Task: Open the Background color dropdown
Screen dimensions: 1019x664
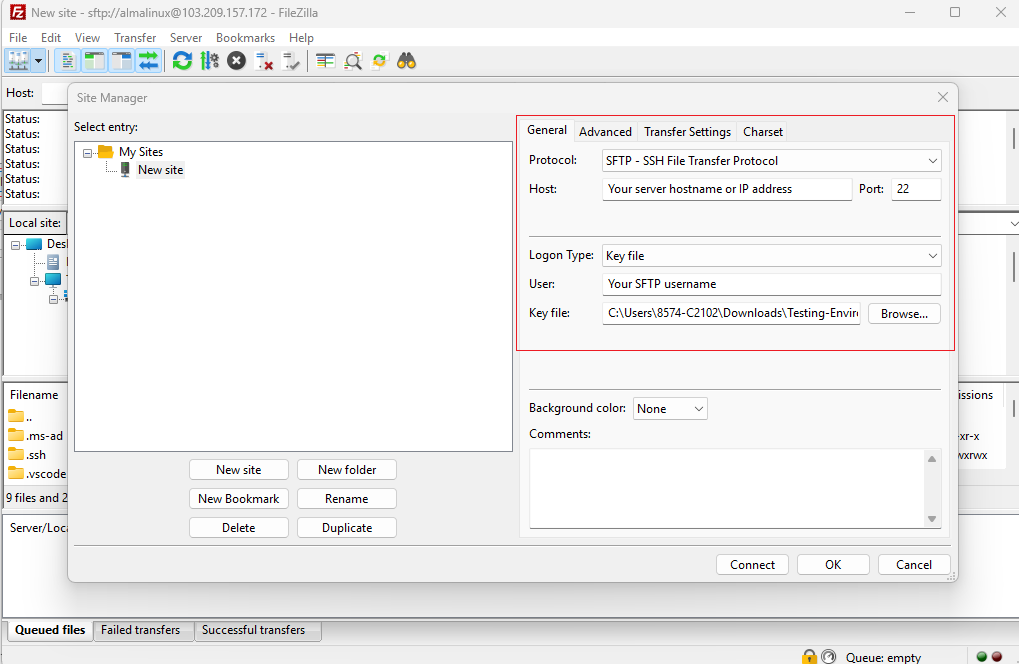Action: (670, 409)
